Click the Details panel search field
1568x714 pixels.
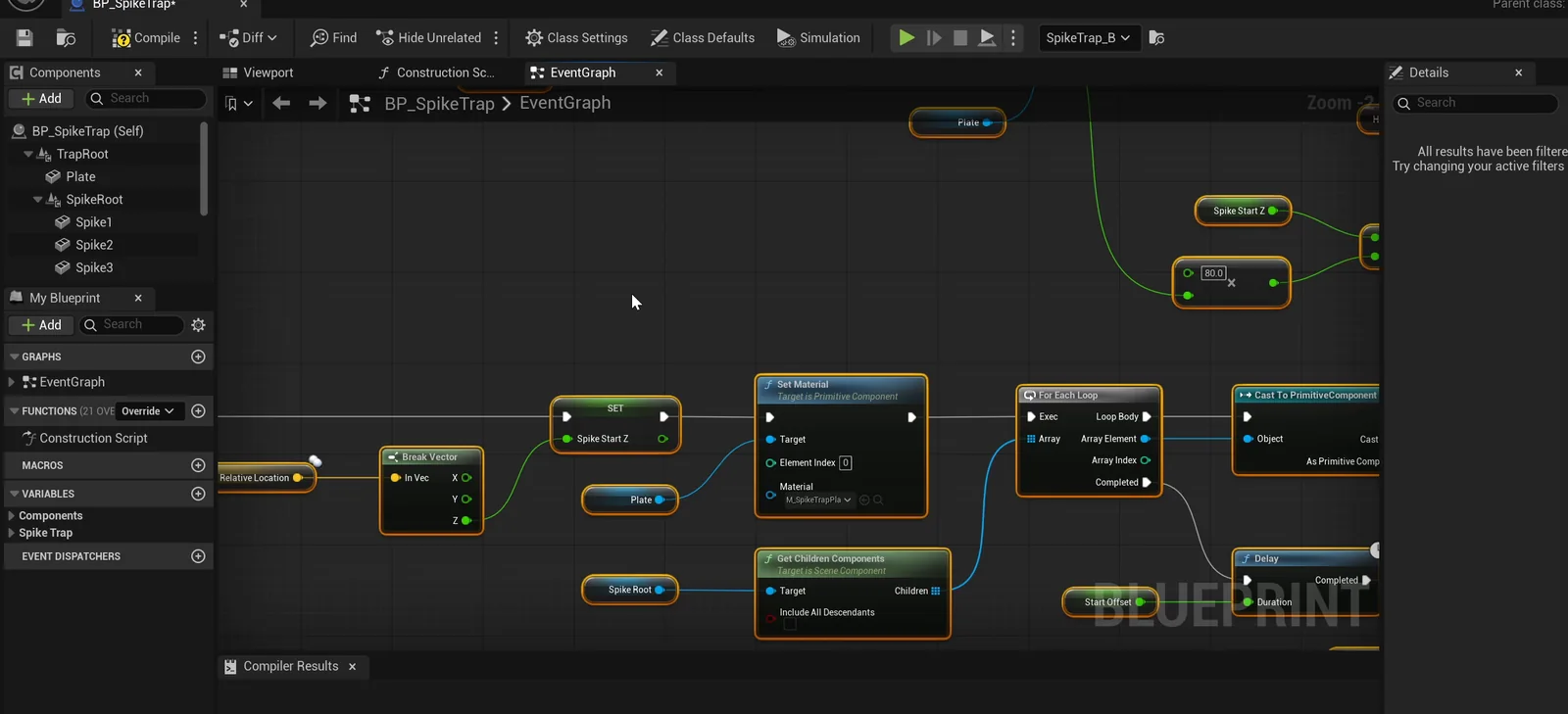[1475, 103]
